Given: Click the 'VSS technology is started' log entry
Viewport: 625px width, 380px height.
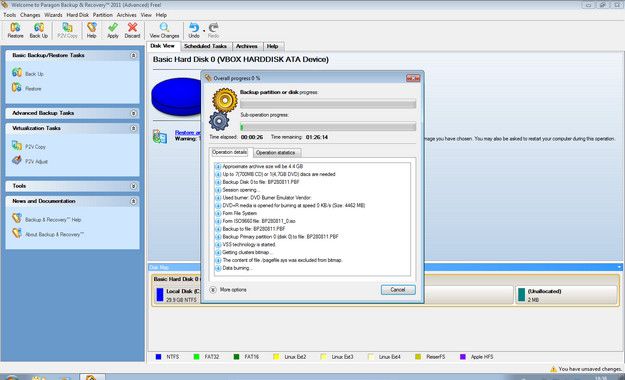Looking at the screenshot, I should (x=249, y=244).
